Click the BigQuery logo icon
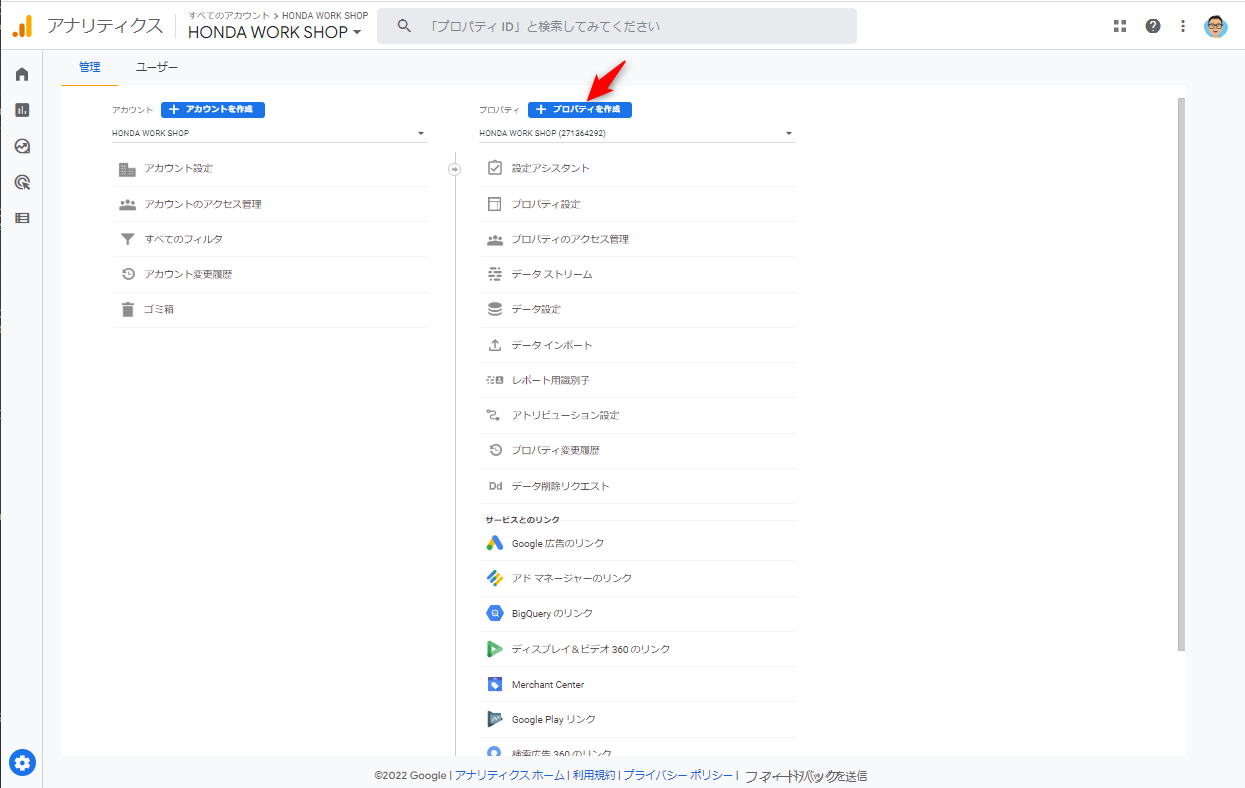 494,613
